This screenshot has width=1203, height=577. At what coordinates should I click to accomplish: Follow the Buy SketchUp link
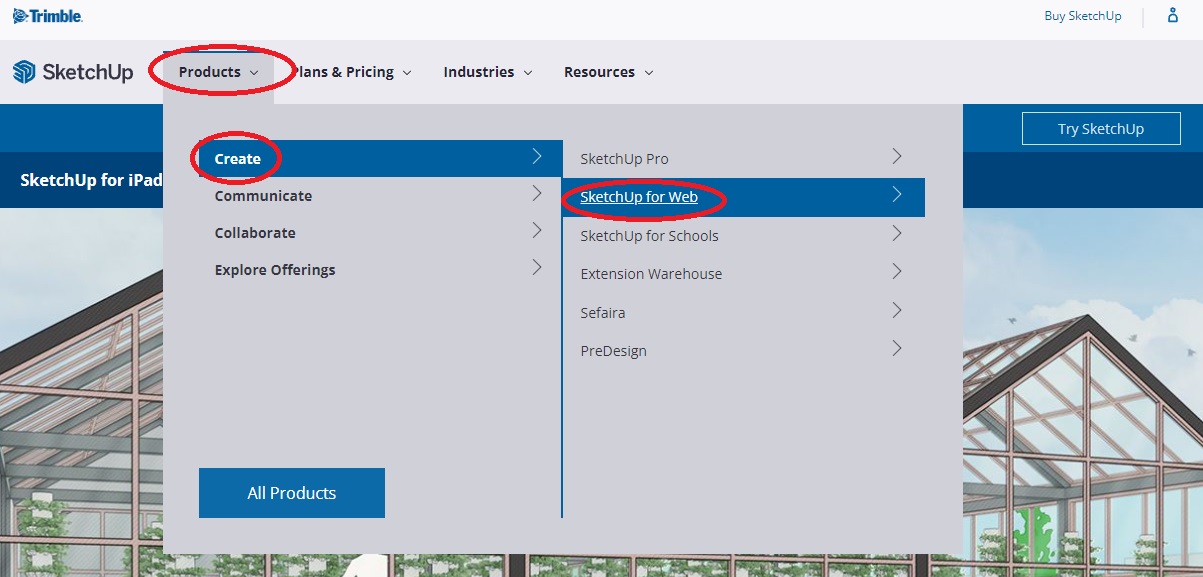coord(1083,16)
